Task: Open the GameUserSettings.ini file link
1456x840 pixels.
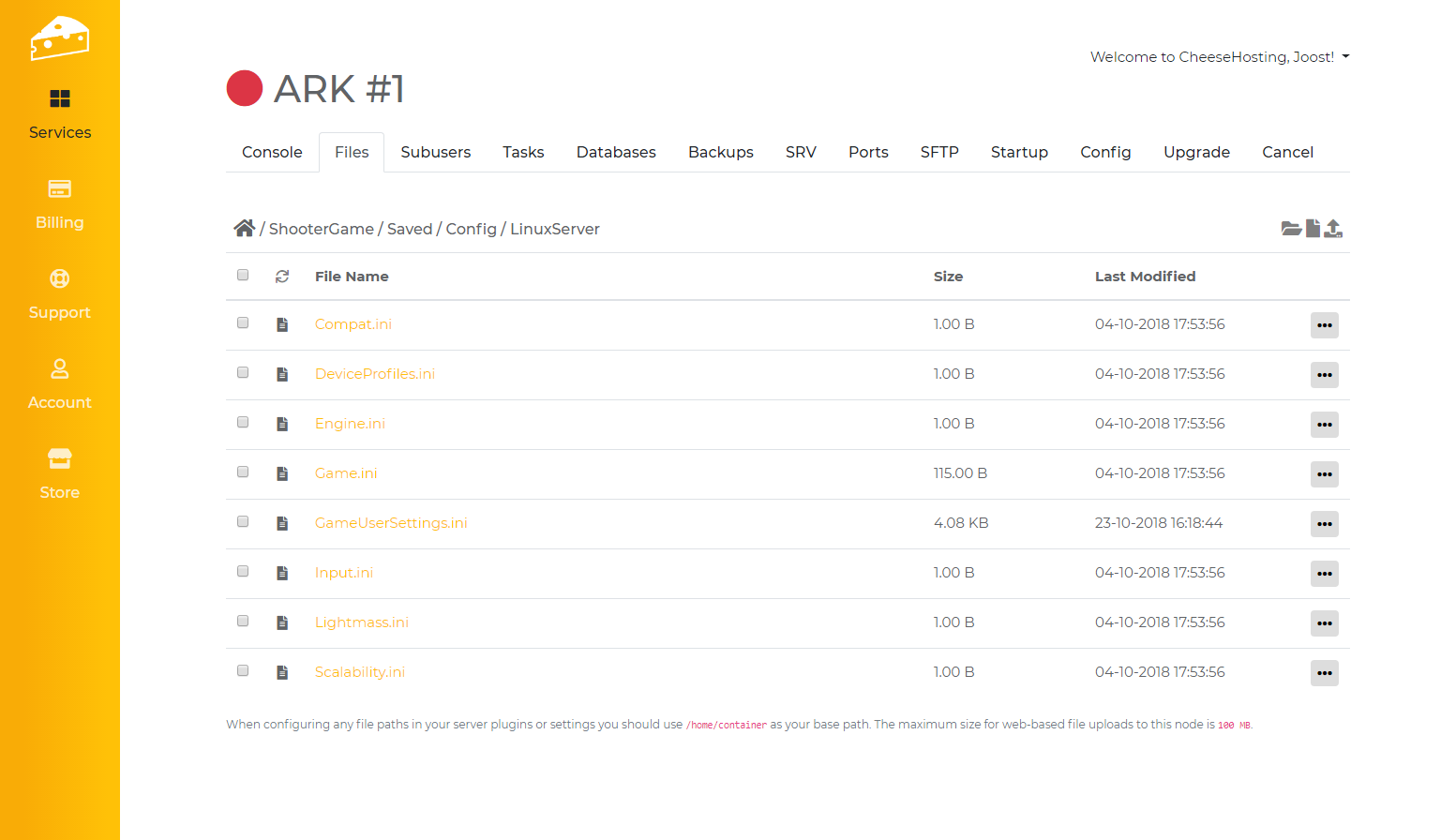Action: 391,523
